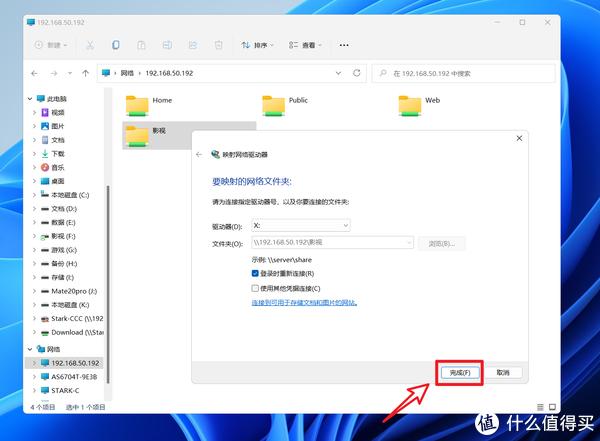
Task: Select the Web shared folder
Action: pyautogui.click(x=420, y=105)
